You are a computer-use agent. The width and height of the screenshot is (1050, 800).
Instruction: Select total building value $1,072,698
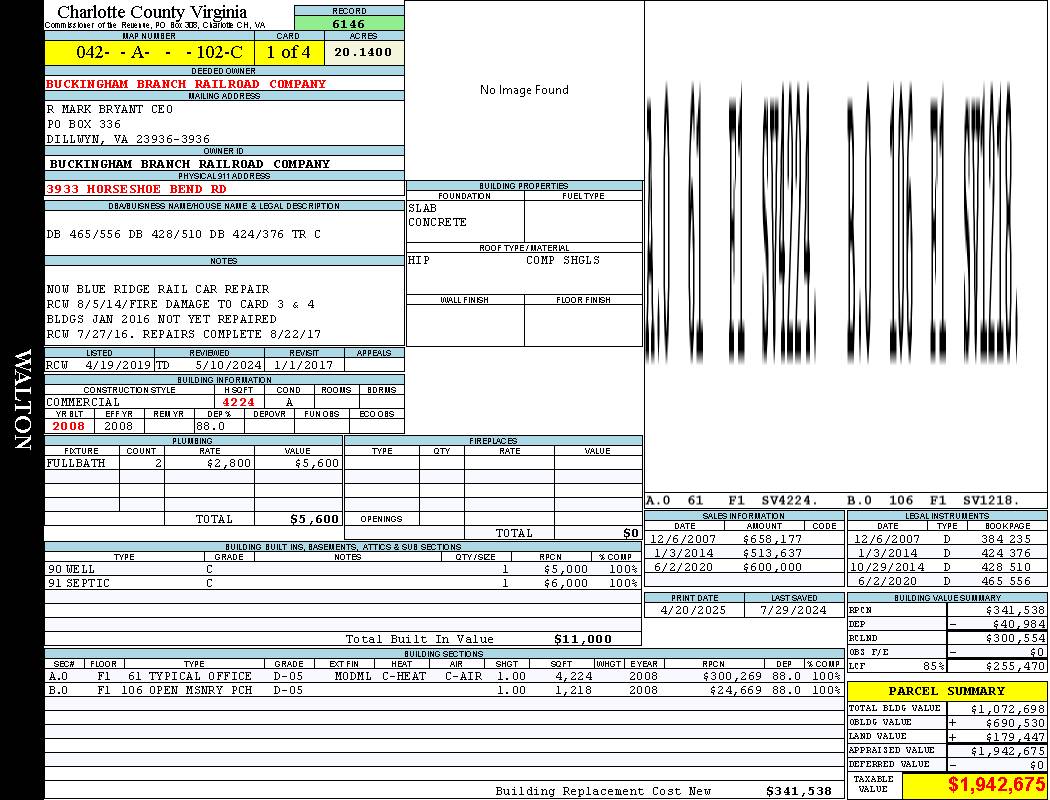click(1008, 709)
